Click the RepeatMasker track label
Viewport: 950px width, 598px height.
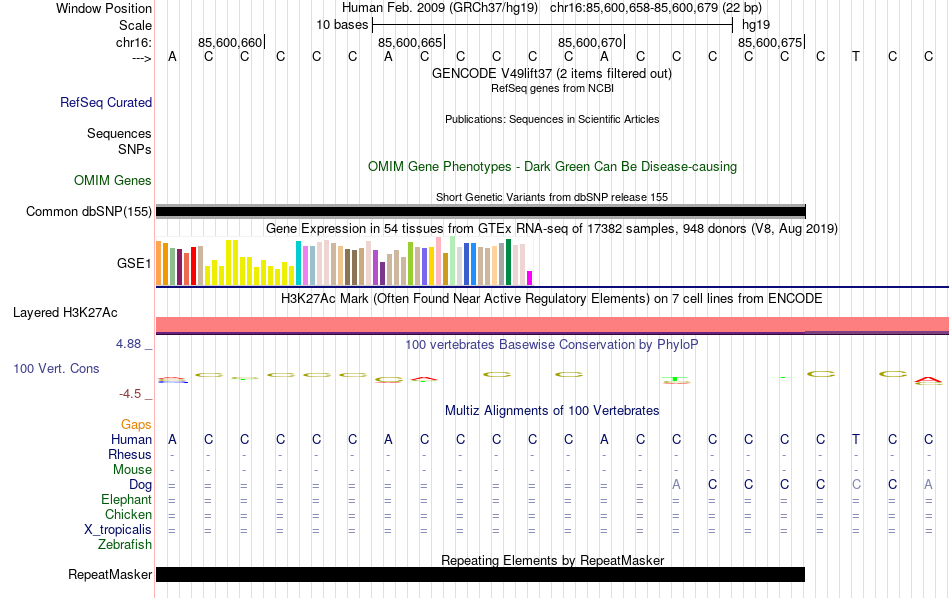tap(110, 574)
